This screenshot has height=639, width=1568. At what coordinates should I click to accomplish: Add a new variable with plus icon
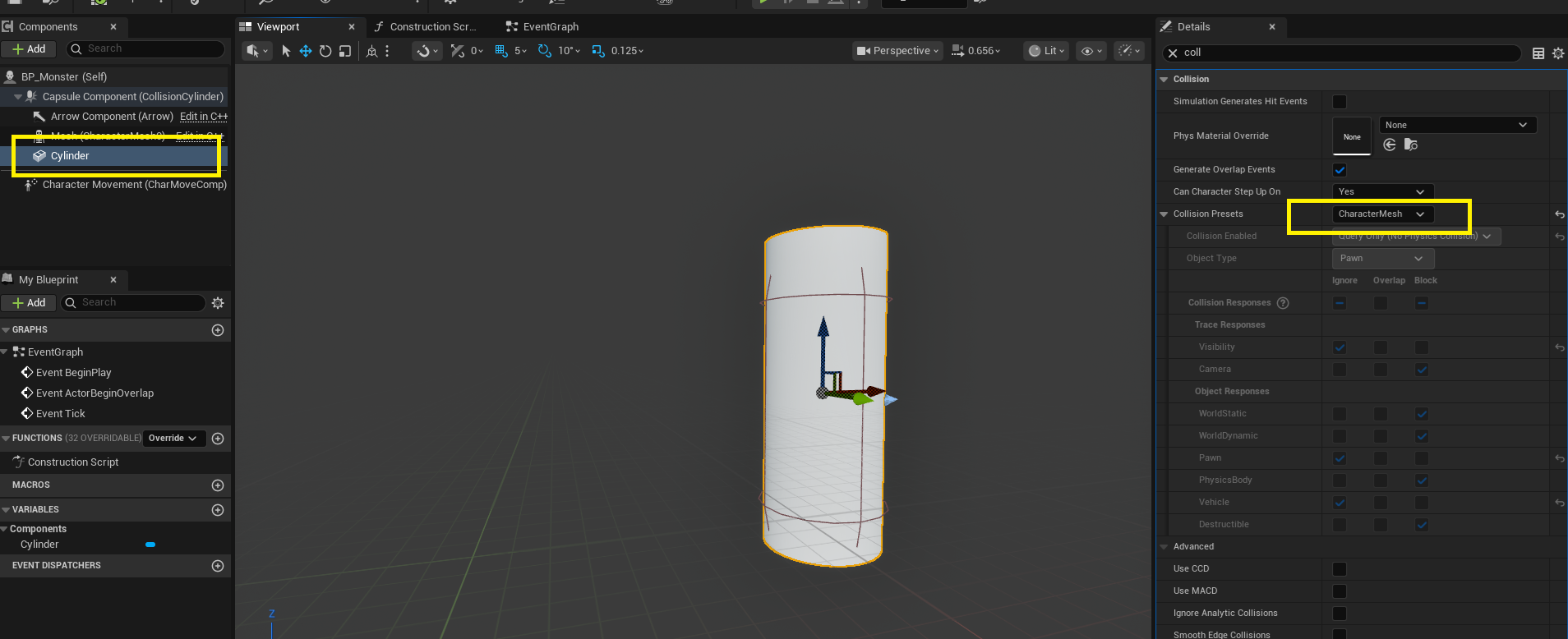tap(218, 510)
